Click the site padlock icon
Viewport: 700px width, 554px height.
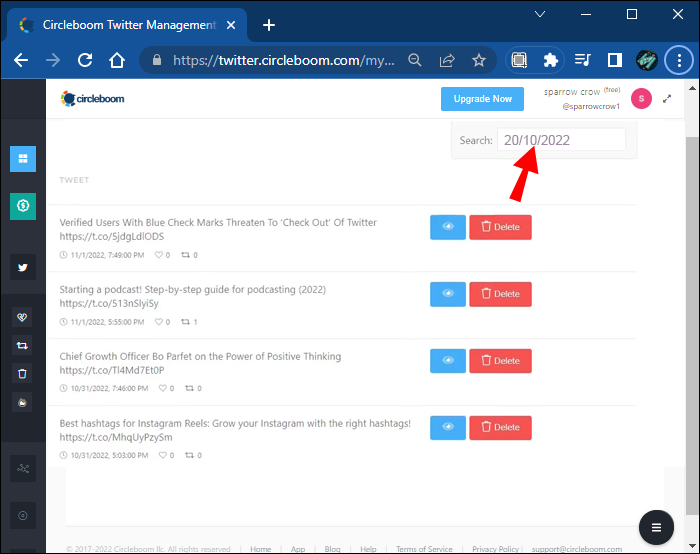[x=157, y=60]
